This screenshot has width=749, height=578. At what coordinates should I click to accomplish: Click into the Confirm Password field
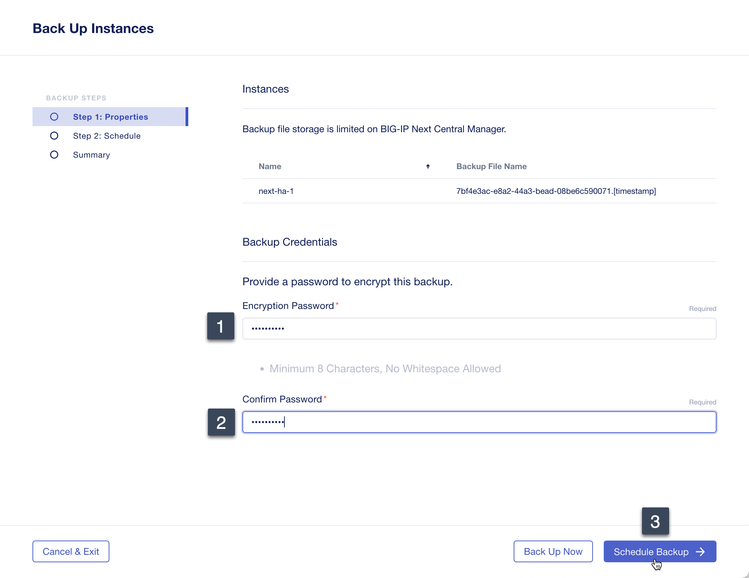pyautogui.click(x=479, y=422)
